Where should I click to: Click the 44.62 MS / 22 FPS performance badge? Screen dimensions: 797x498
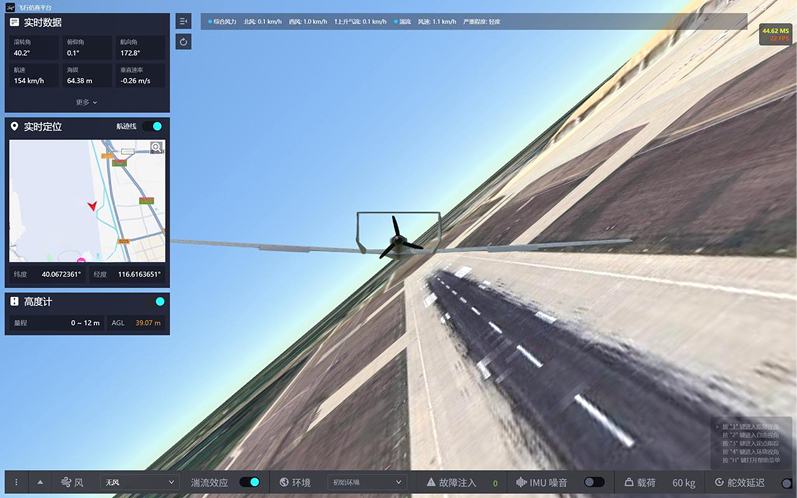pyautogui.click(x=775, y=35)
